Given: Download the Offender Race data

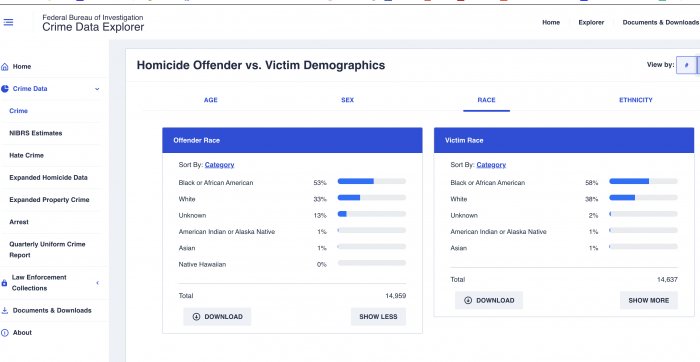Looking at the screenshot, I should [217, 316].
